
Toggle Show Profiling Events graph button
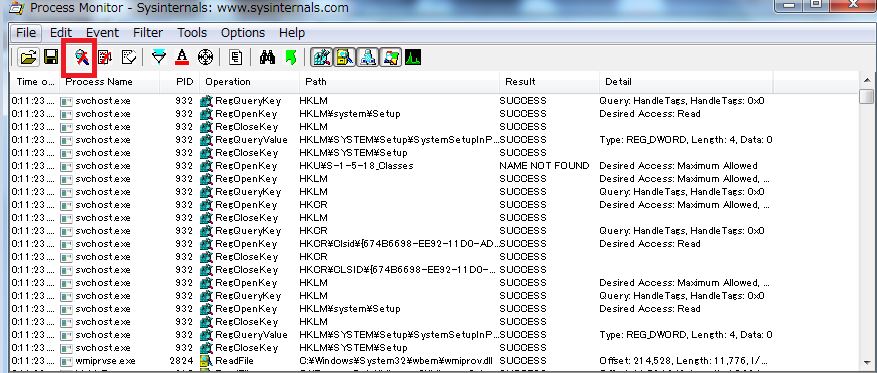coord(413,57)
